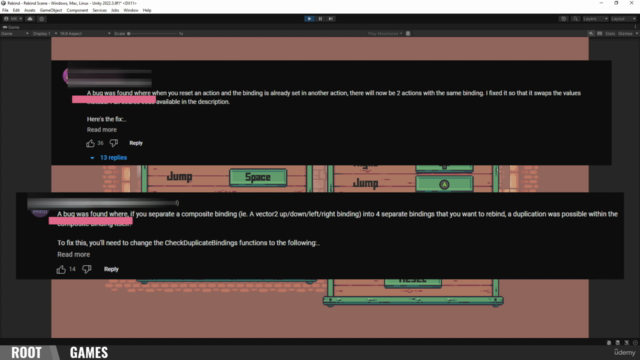
Task: Click the Step frame button
Action: [x=331, y=19]
